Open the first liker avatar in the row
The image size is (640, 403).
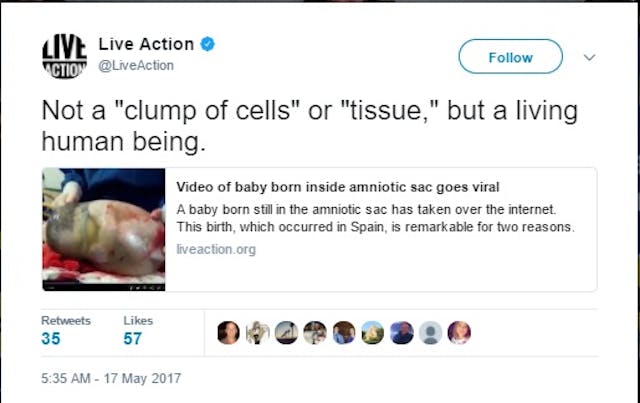(228, 332)
